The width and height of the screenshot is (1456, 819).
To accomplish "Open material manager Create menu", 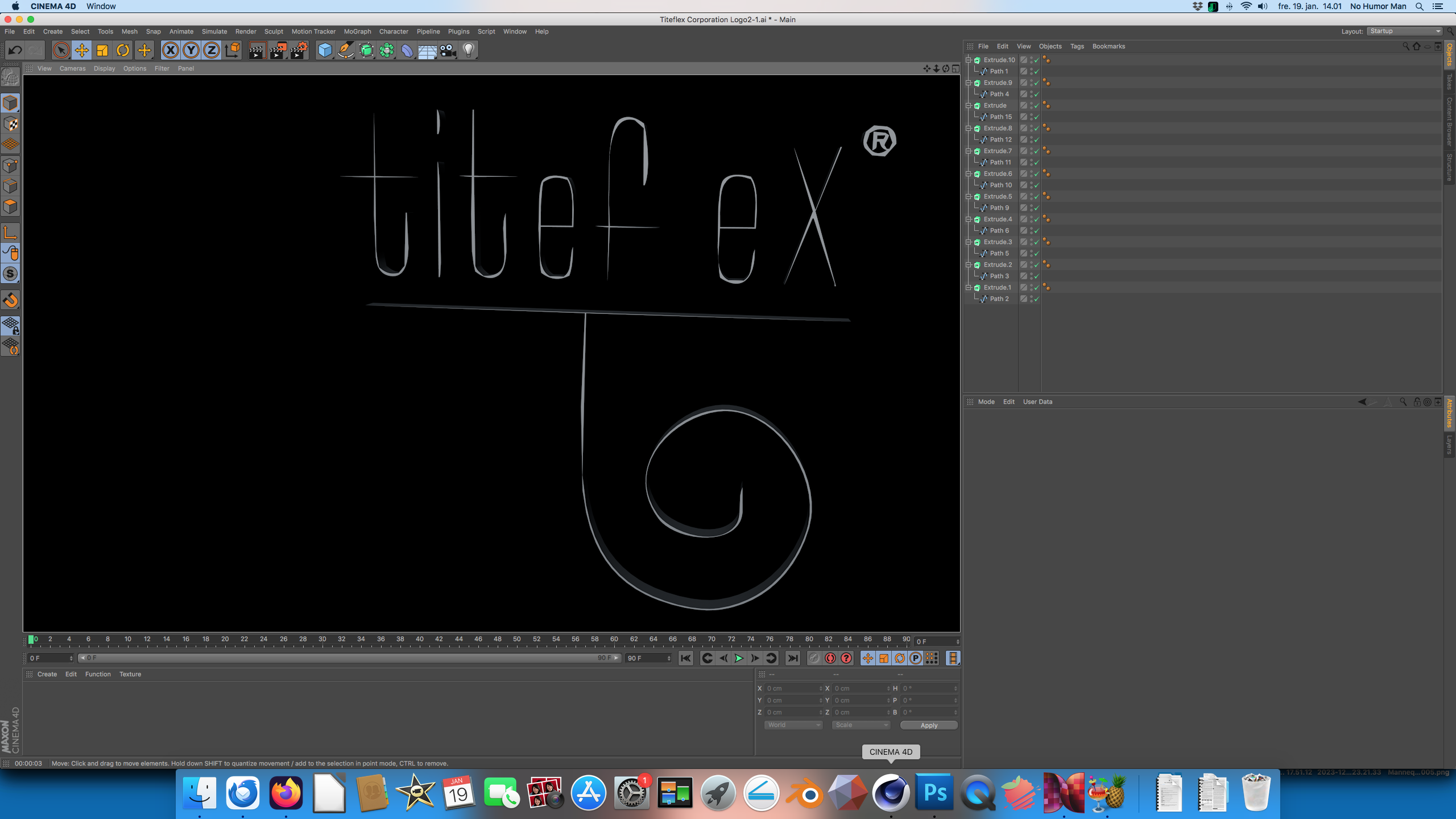I will (47, 674).
